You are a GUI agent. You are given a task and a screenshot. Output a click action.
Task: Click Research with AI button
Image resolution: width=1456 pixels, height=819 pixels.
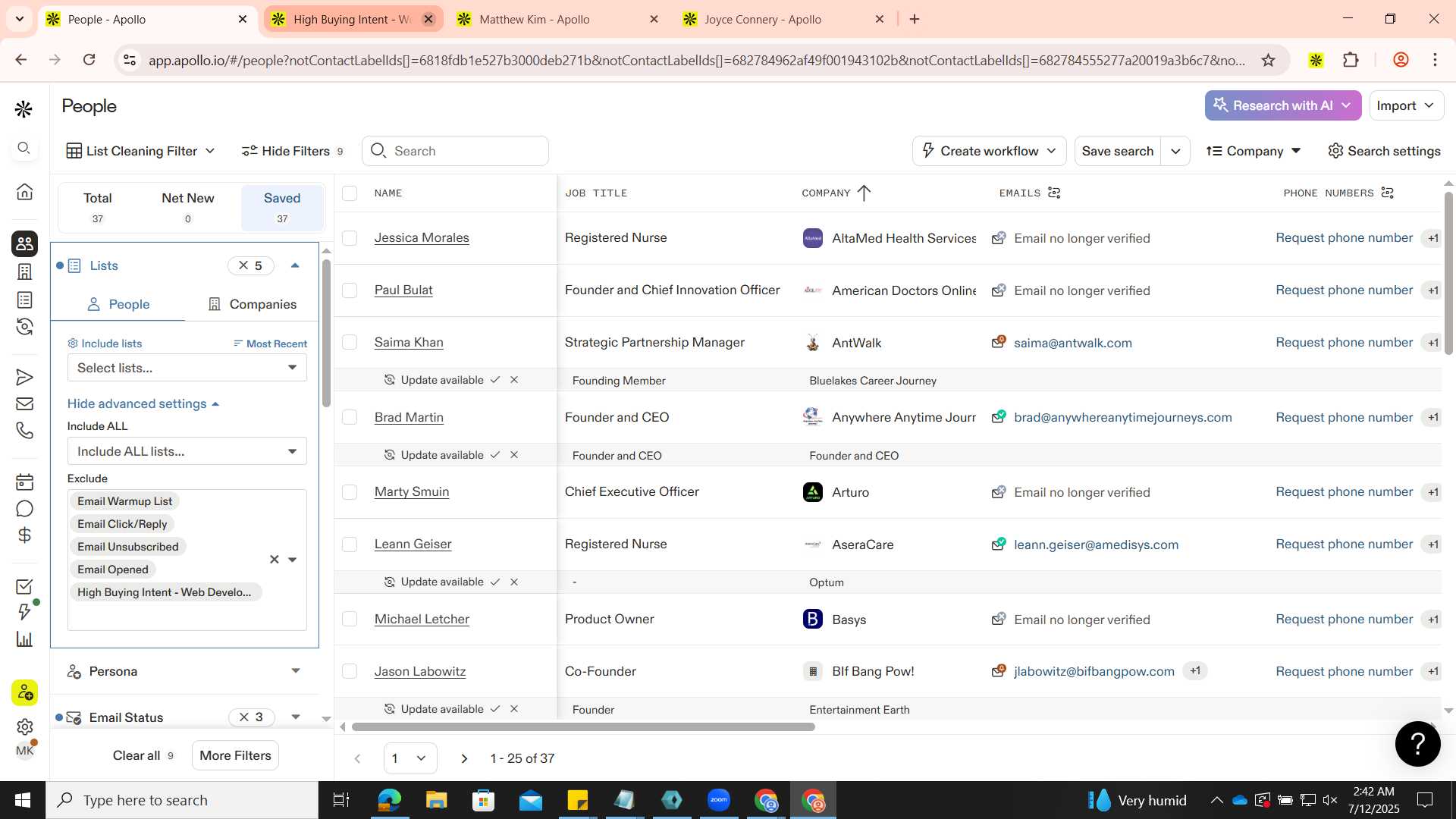pos(1282,105)
